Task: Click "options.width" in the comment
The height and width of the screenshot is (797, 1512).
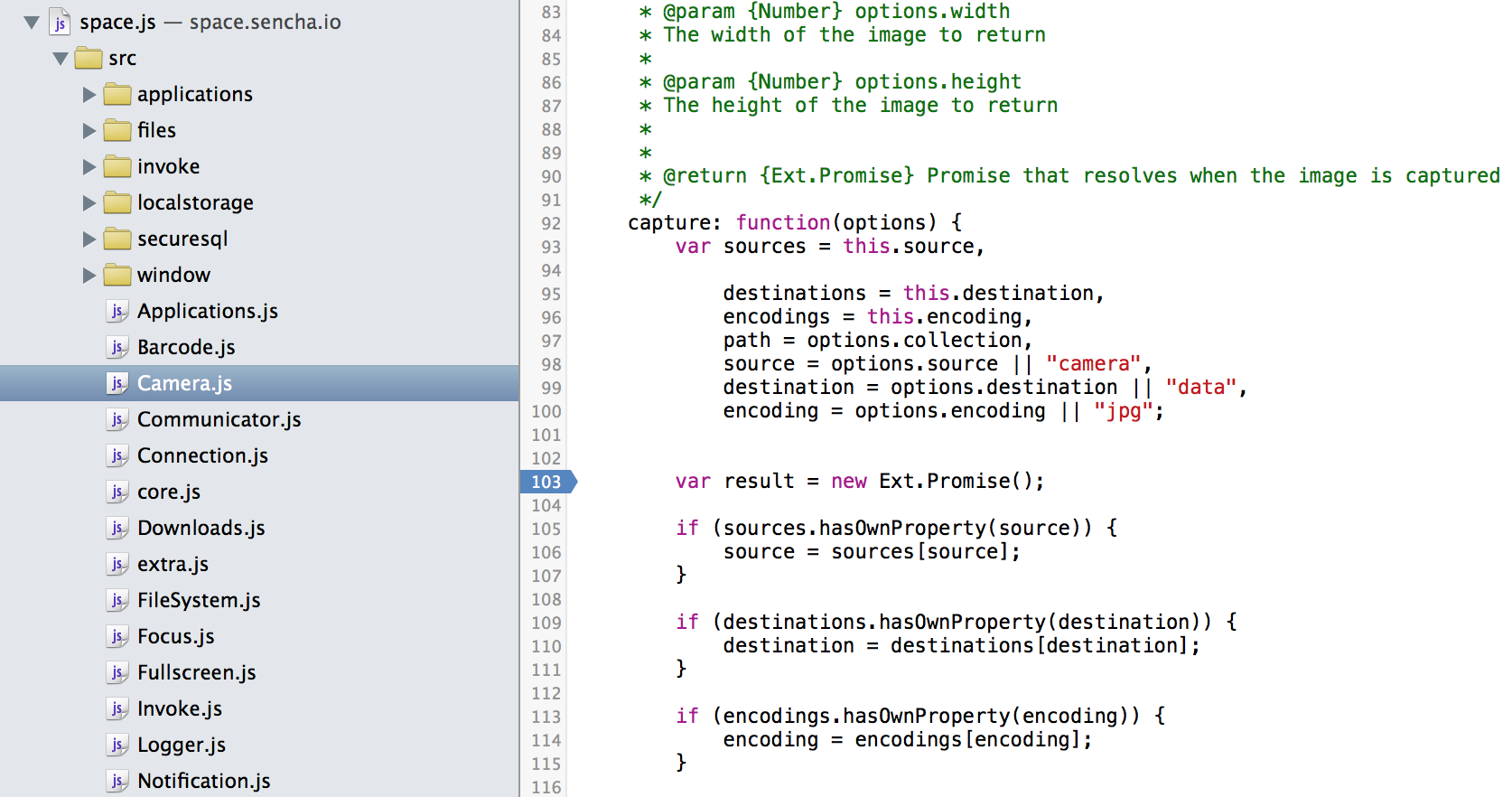Action: coord(932,12)
